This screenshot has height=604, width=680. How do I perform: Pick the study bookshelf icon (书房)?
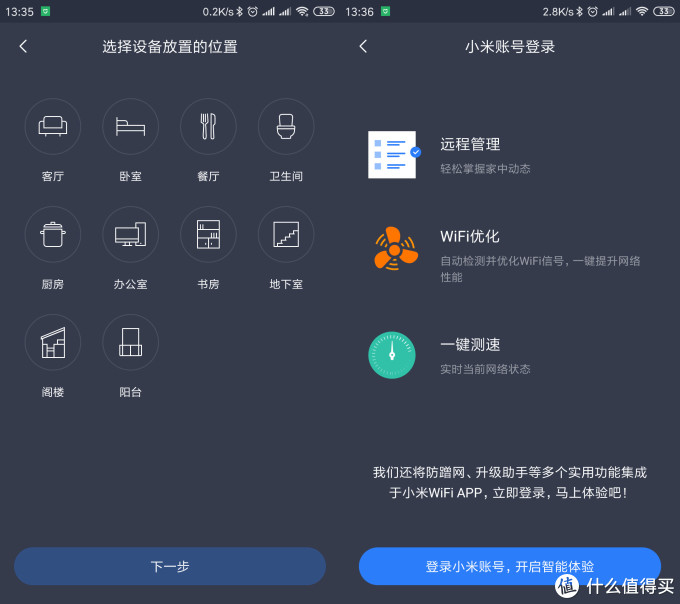tap(208, 234)
